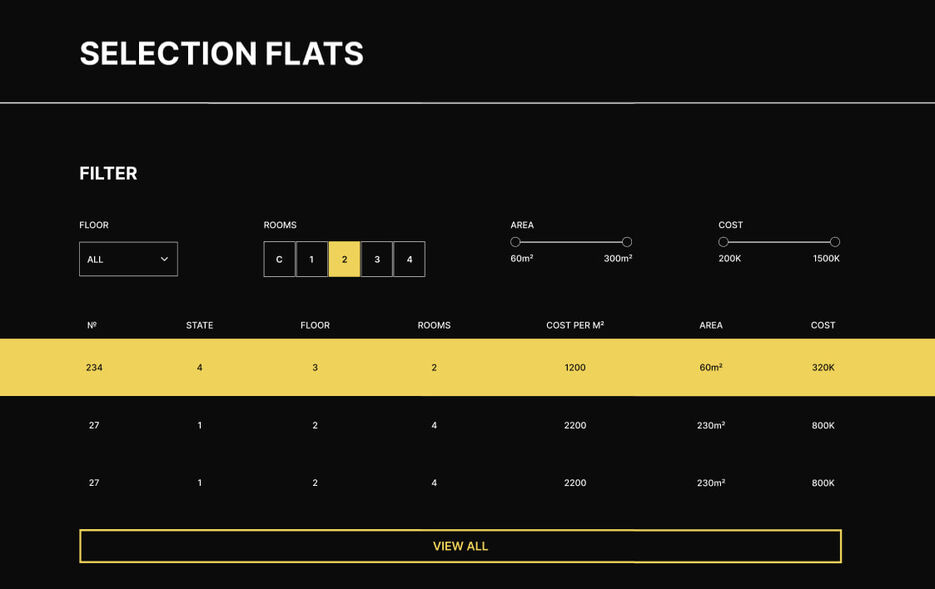
Task: Select 4 rooms filter button
Action: tap(409, 259)
